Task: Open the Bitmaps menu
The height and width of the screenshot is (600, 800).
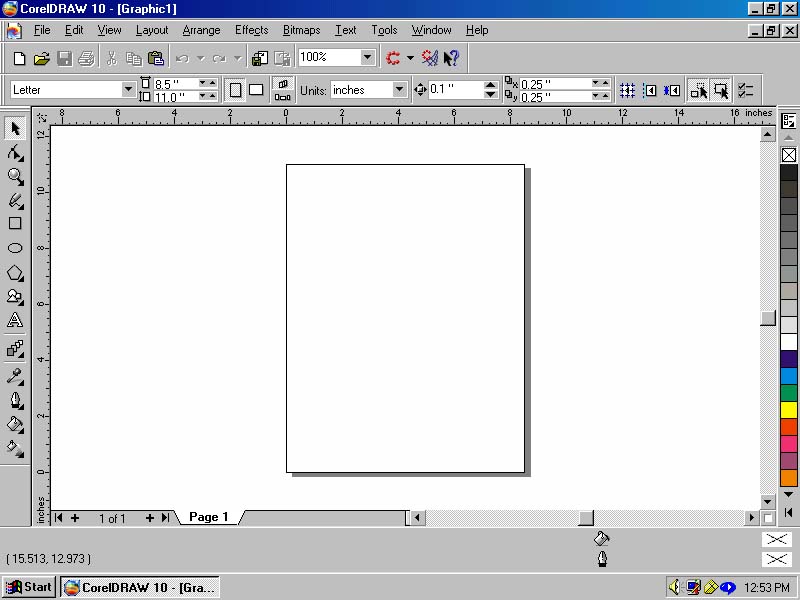Action: (x=301, y=30)
